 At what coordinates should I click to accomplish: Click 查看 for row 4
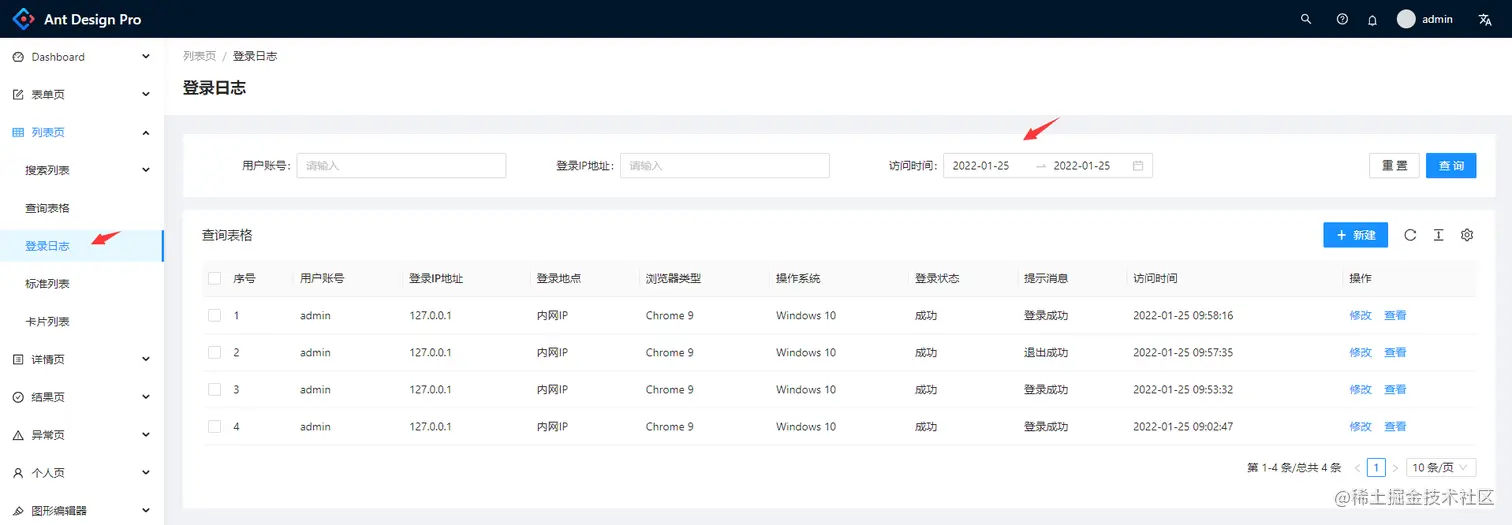pyautogui.click(x=1395, y=426)
